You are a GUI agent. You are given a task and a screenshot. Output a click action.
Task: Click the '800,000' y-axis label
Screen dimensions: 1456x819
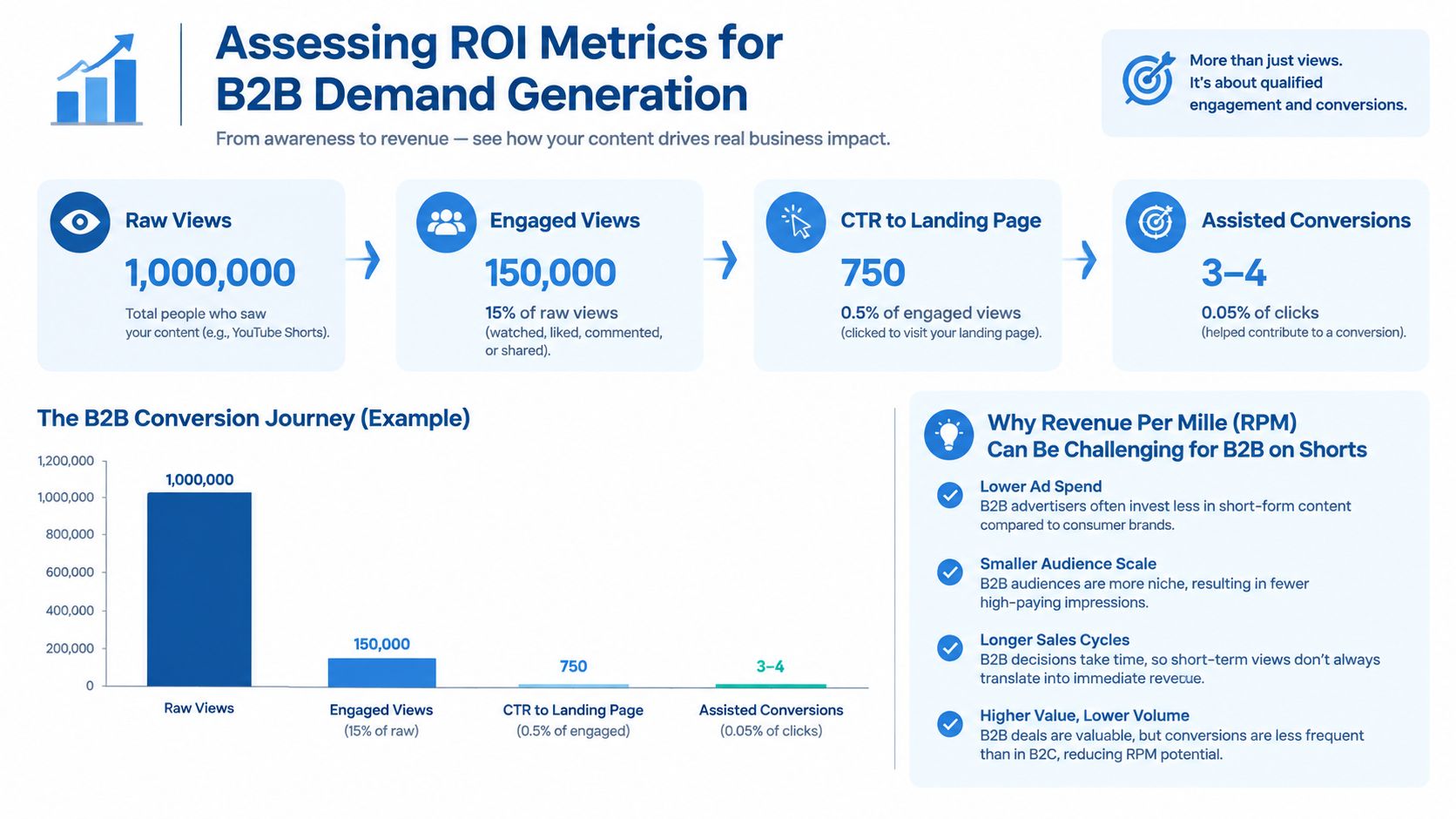pos(70,534)
